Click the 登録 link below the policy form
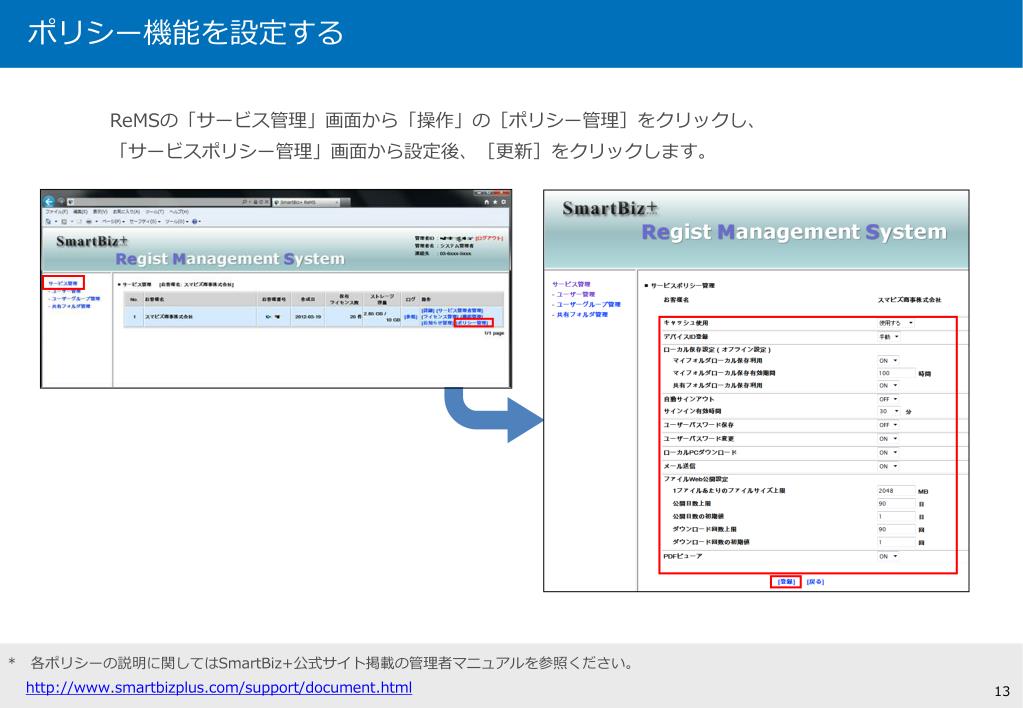 pos(786,581)
